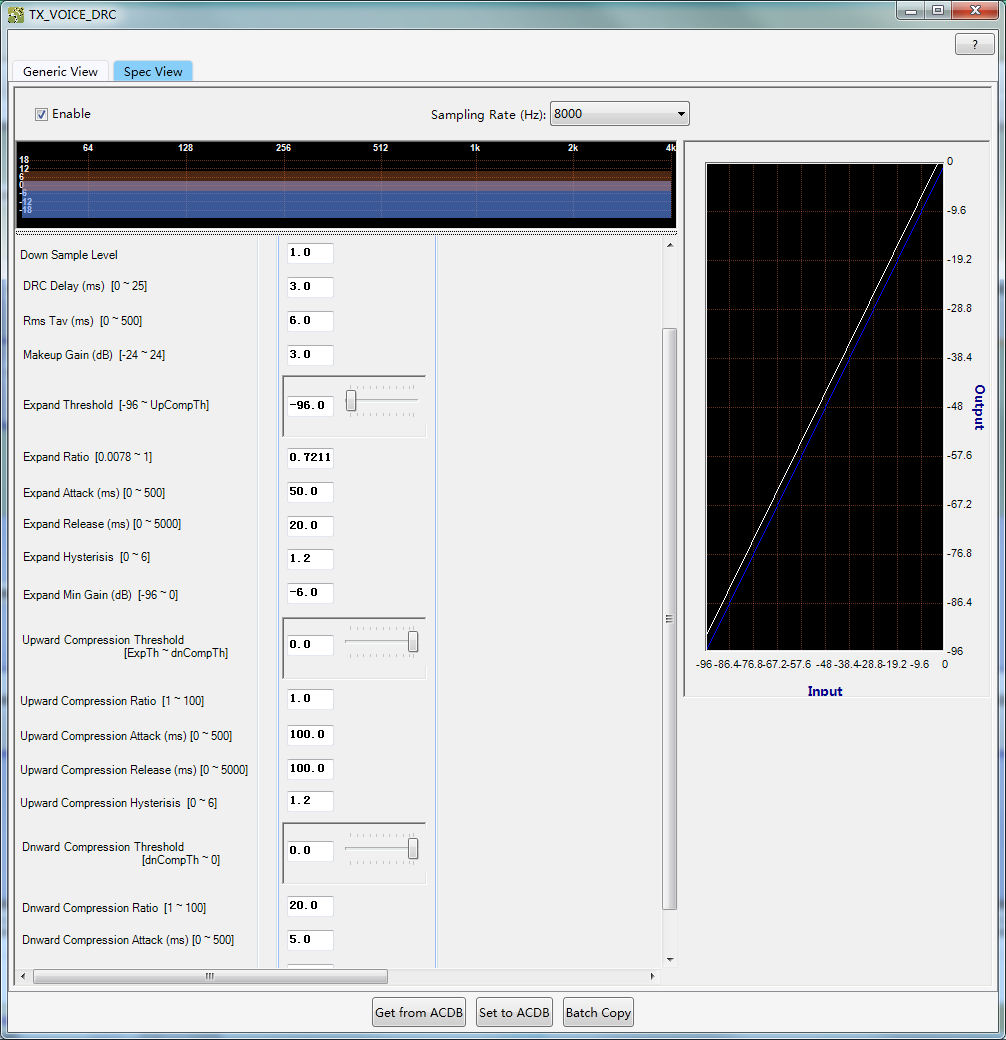Viewport: 1006px width, 1040px height.
Task: Click the DRC input-output curve graph
Action: pos(824,407)
